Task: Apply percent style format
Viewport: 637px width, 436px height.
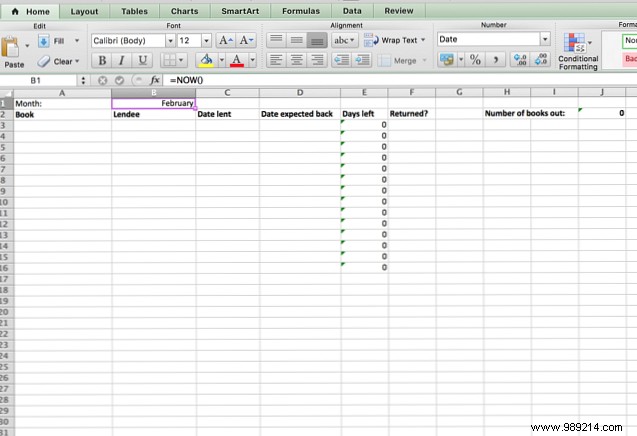Action: [475, 60]
